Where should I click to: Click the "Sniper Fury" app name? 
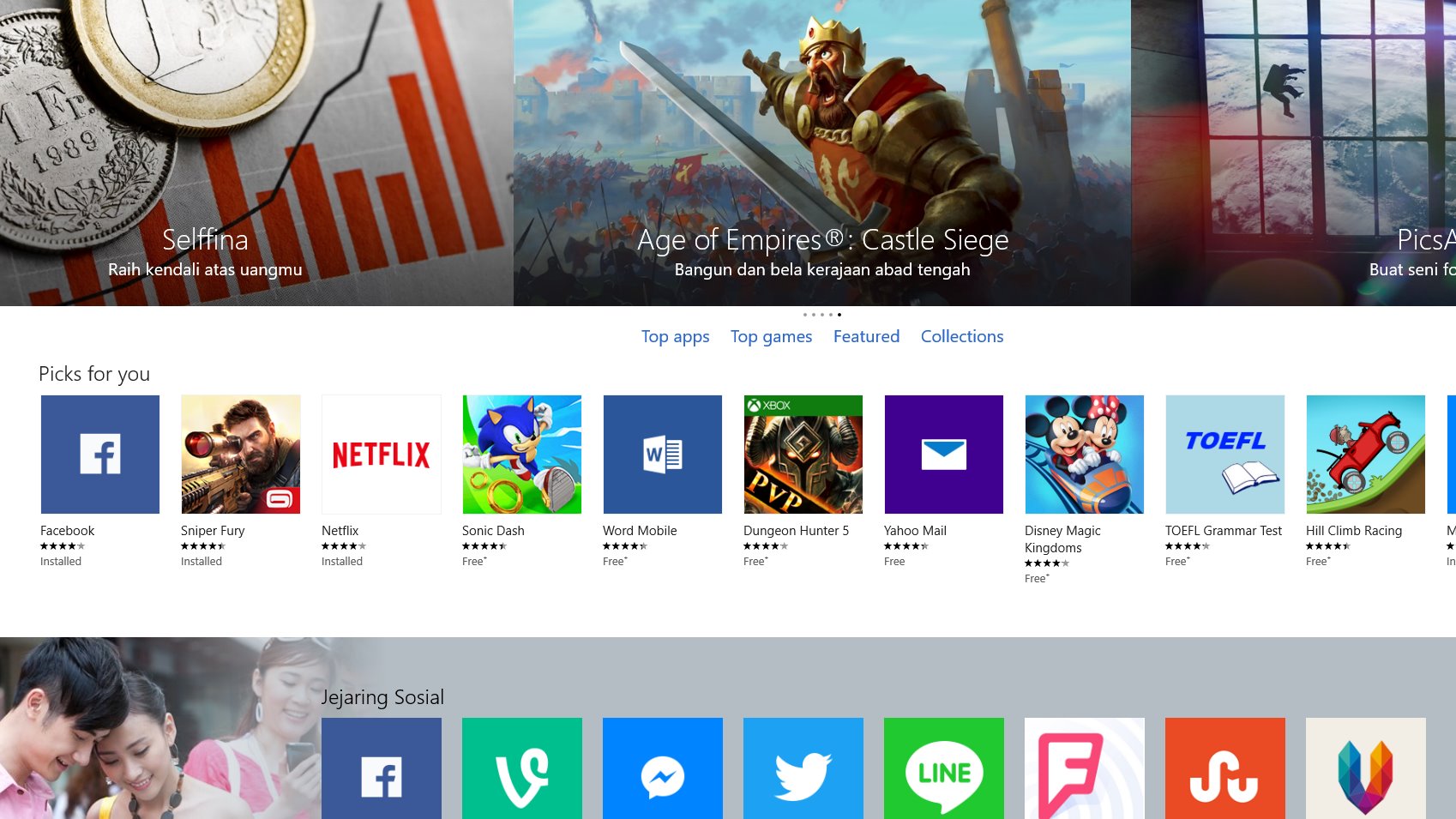213,531
